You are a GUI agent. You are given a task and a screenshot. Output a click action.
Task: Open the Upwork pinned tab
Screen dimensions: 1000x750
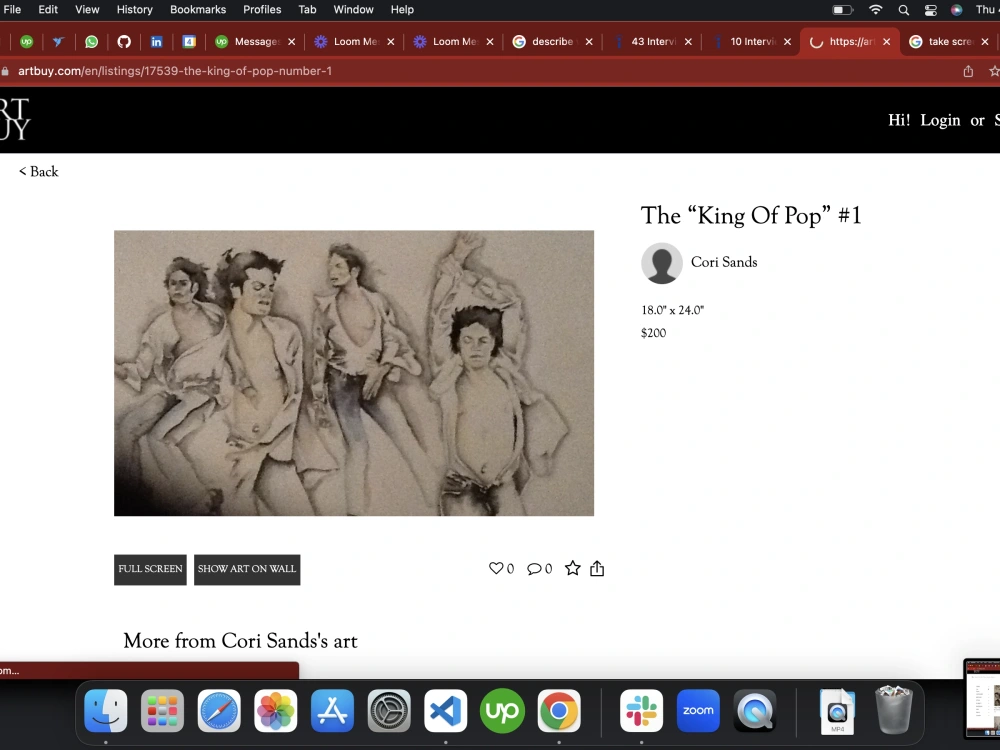click(27, 41)
